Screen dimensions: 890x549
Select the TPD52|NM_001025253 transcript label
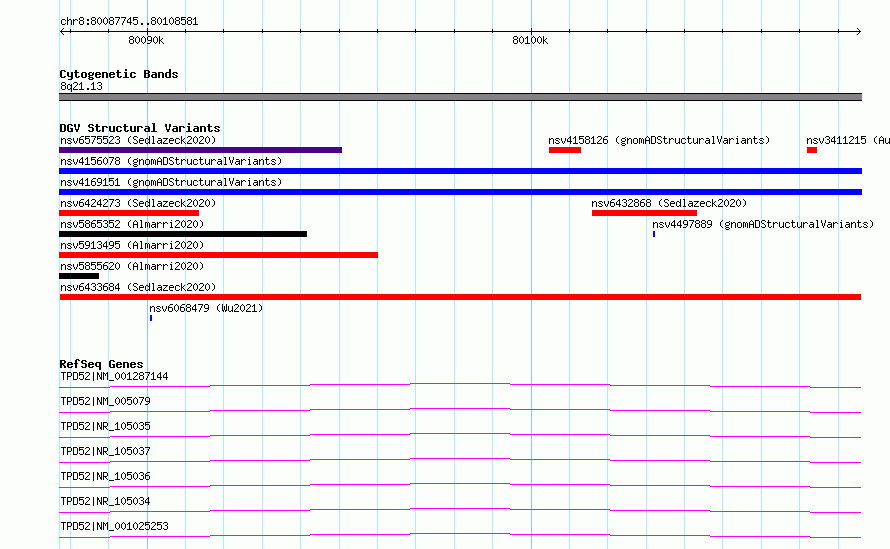tap(114, 526)
